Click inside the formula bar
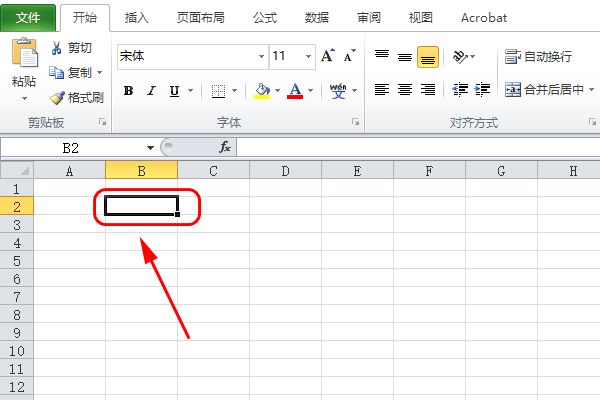Viewport: 600px width, 400px height. pyautogui.click(x=419, y=147)
